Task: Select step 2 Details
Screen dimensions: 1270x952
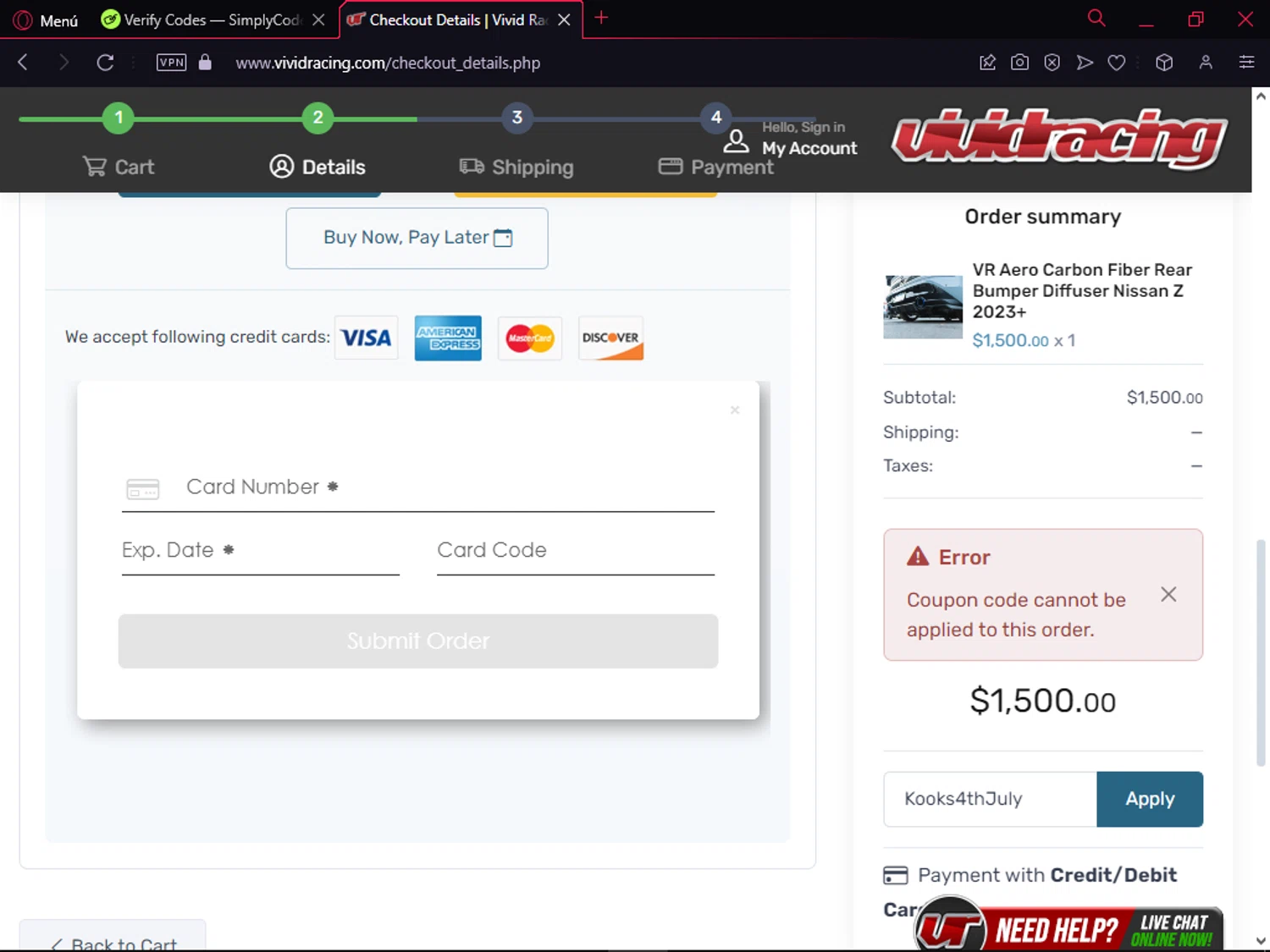Action: click(317, 167)
